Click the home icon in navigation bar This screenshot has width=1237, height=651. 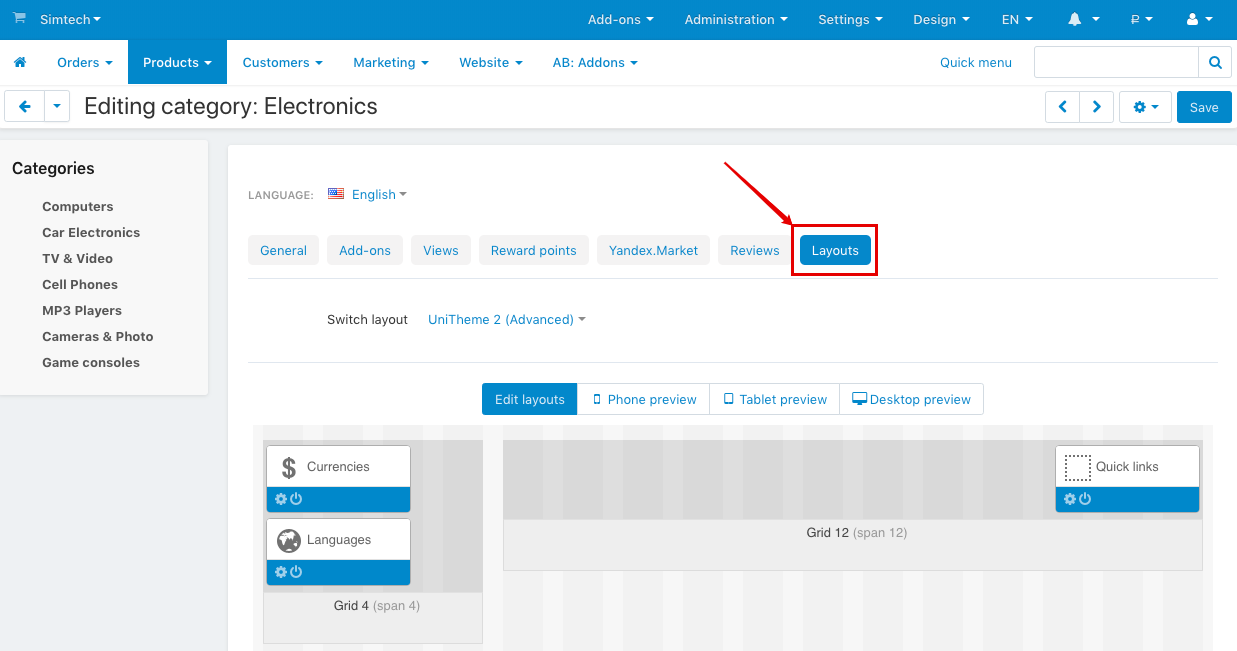click(20, 62)
